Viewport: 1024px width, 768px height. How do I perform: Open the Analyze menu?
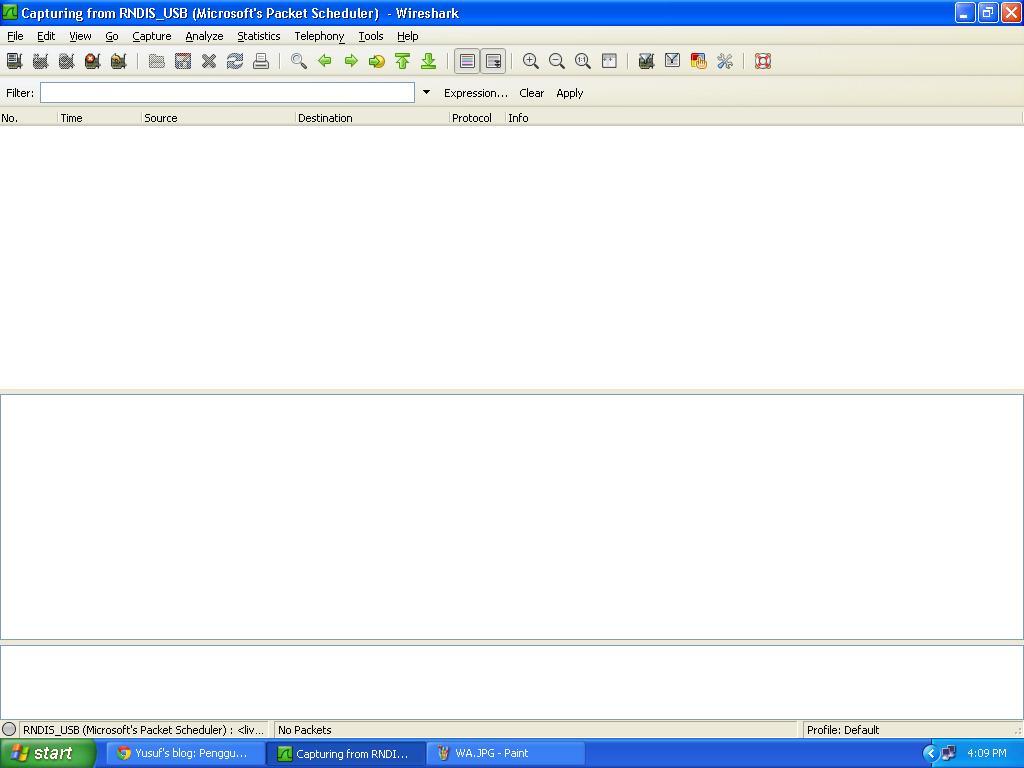[x=204, y=37]
